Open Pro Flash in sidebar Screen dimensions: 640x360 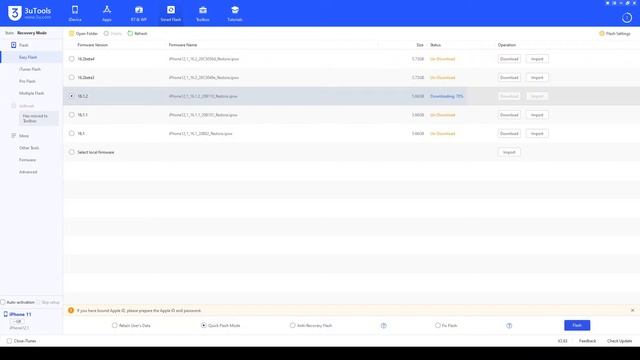[x=27, y=81]
